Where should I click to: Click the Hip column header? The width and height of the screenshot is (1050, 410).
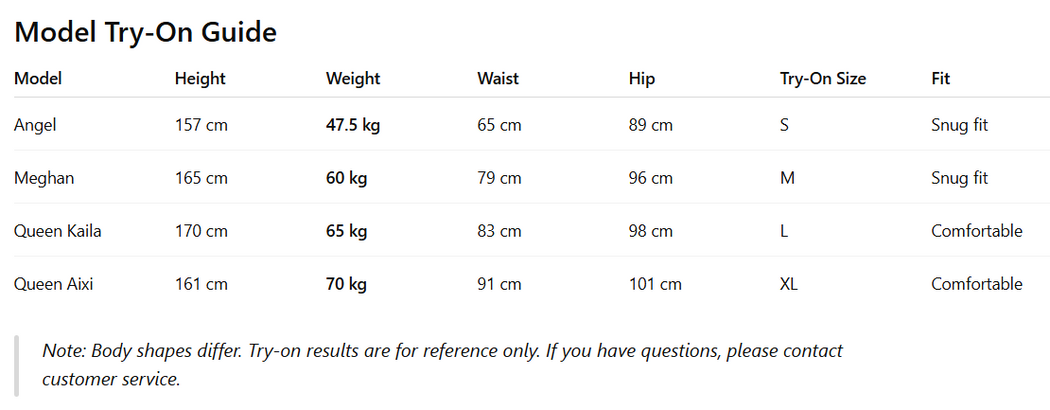click(x=641, y=78)
